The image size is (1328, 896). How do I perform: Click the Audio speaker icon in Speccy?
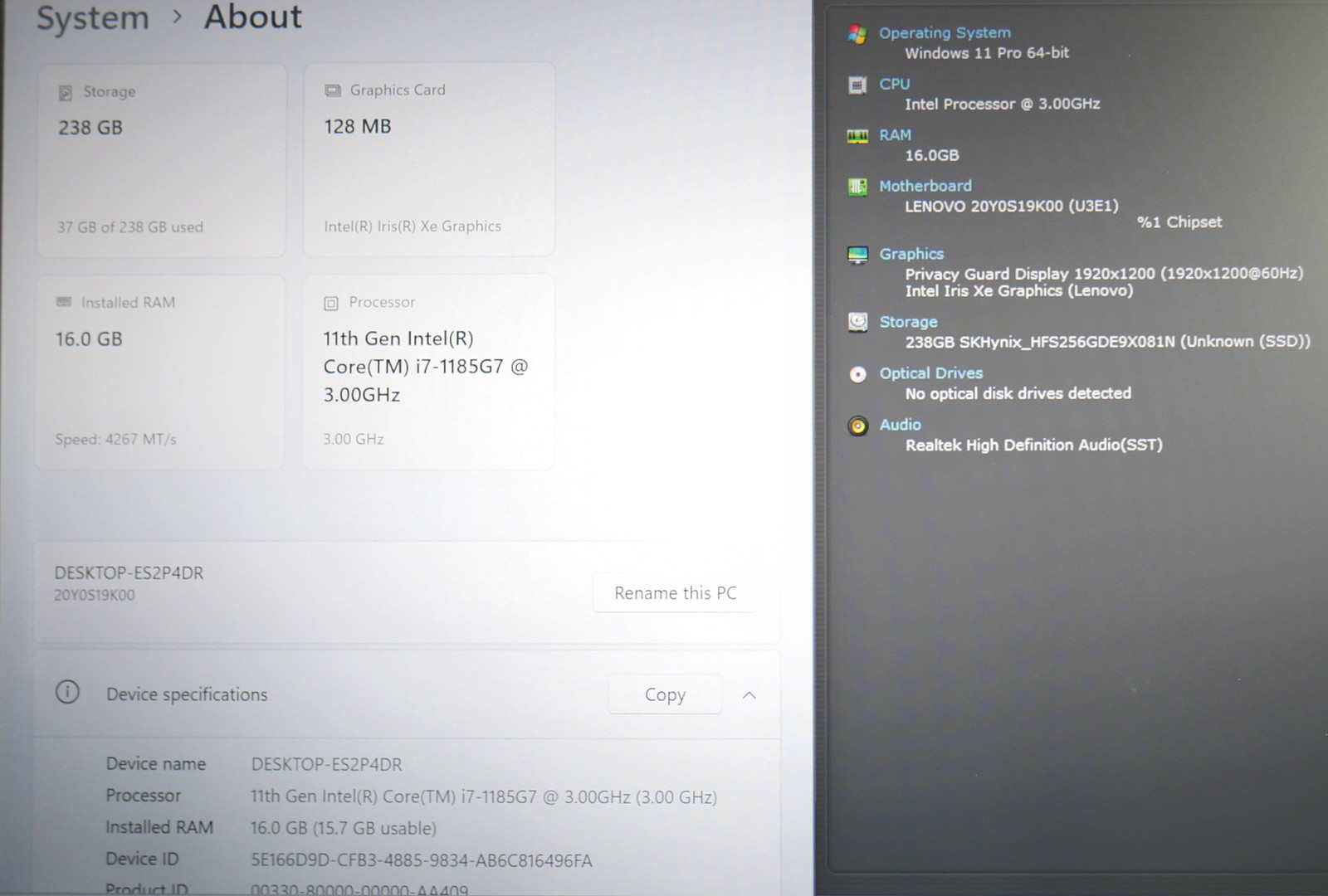coord(857,426)
